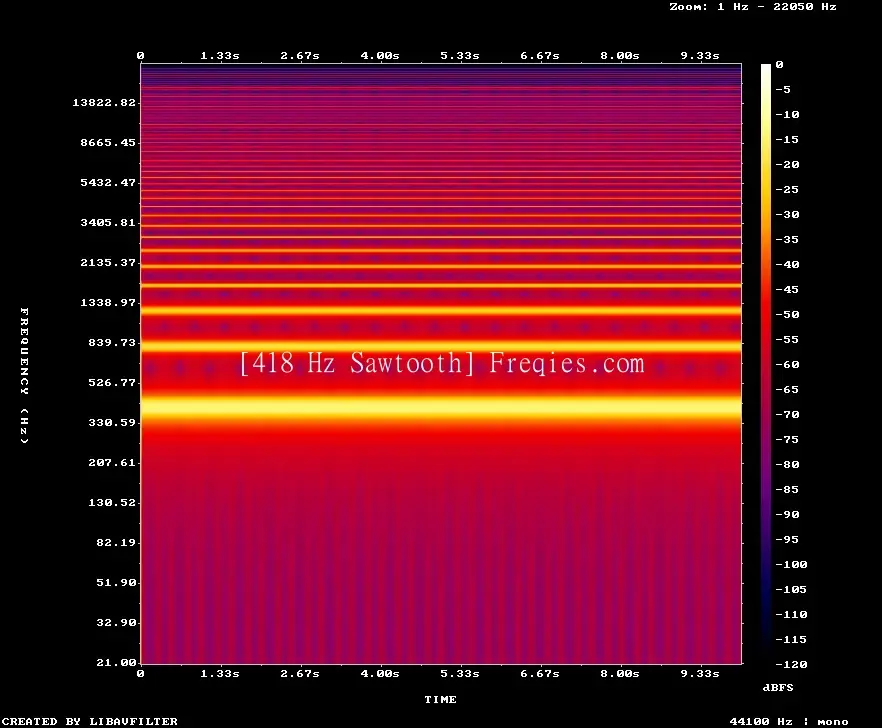
Task: Click the -105 dBFS scale value
Action: point(791,590)
